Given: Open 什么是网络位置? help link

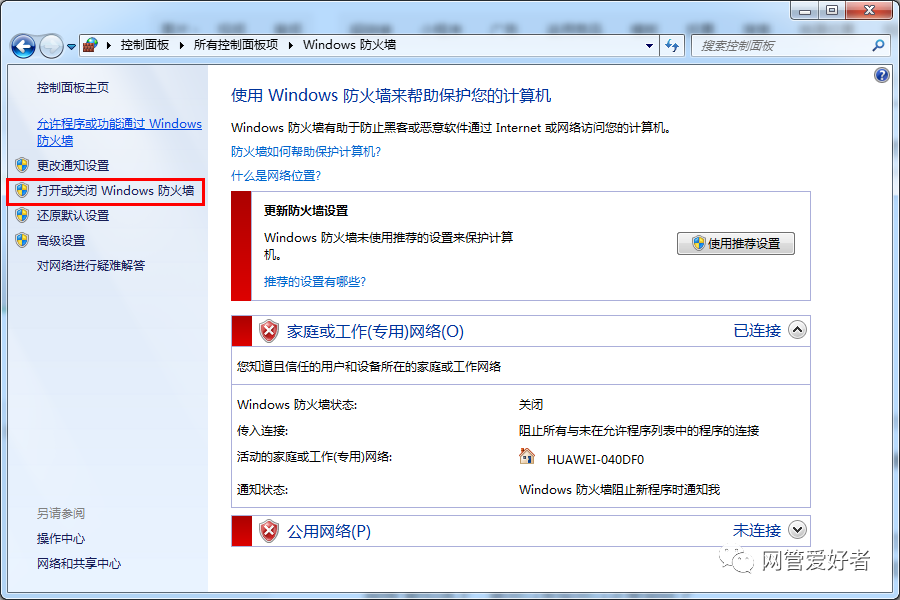Looking at the screenshot, I should point(276,176).
